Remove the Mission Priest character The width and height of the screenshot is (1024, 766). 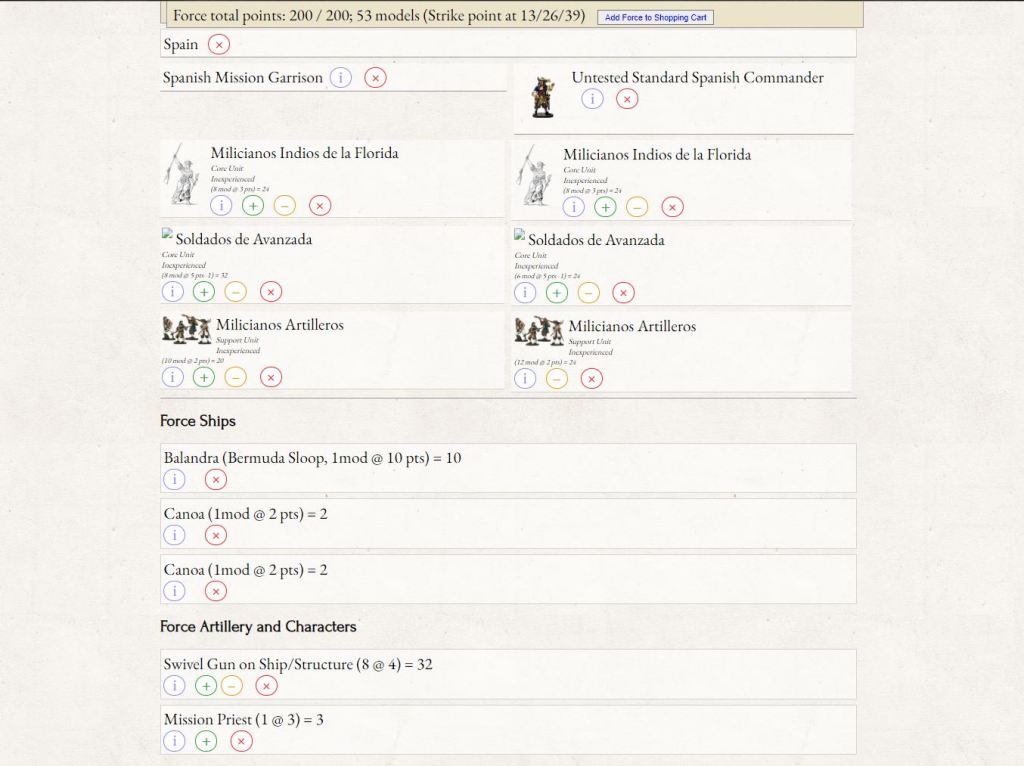241,741
